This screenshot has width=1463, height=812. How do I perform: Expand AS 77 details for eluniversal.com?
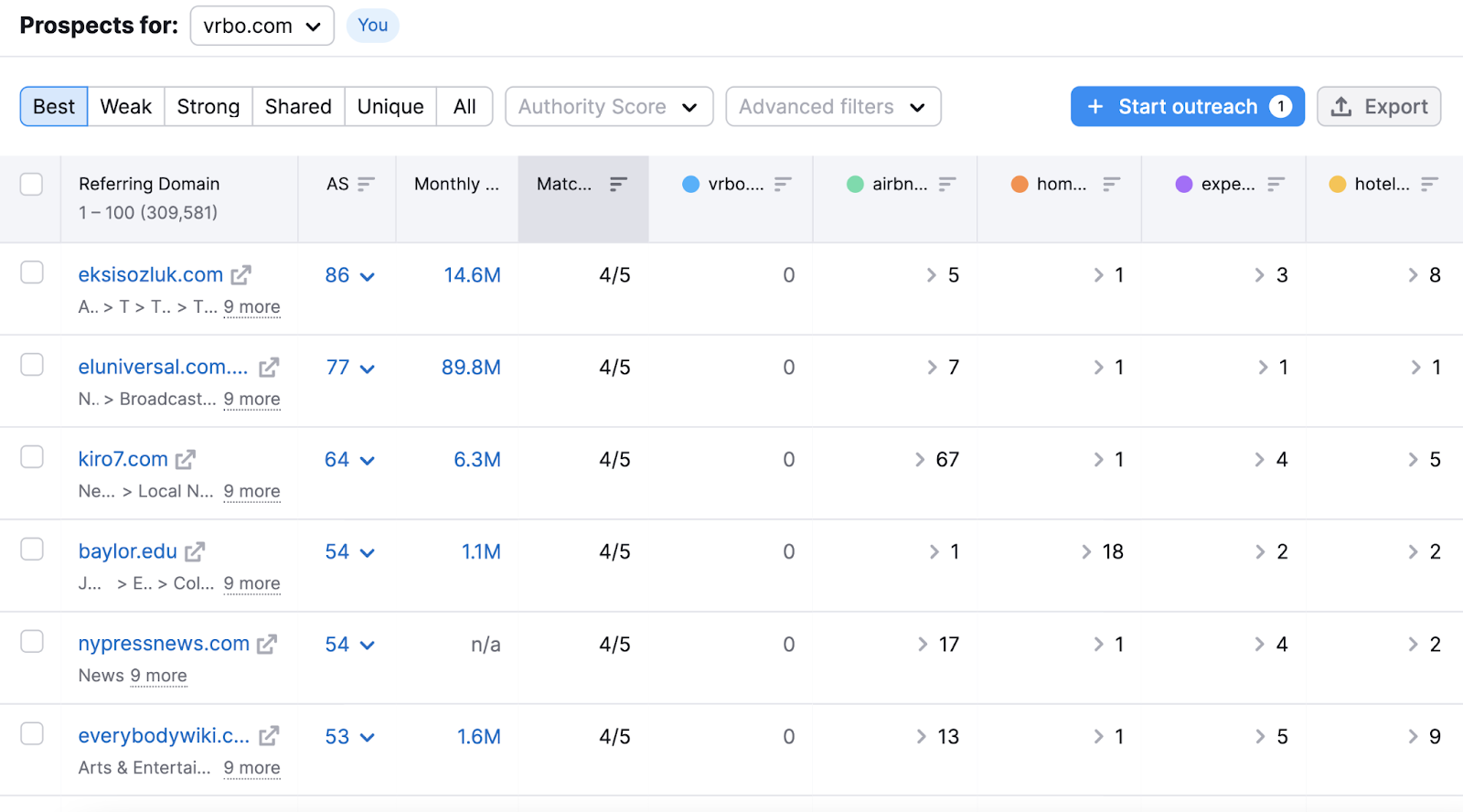350,368
